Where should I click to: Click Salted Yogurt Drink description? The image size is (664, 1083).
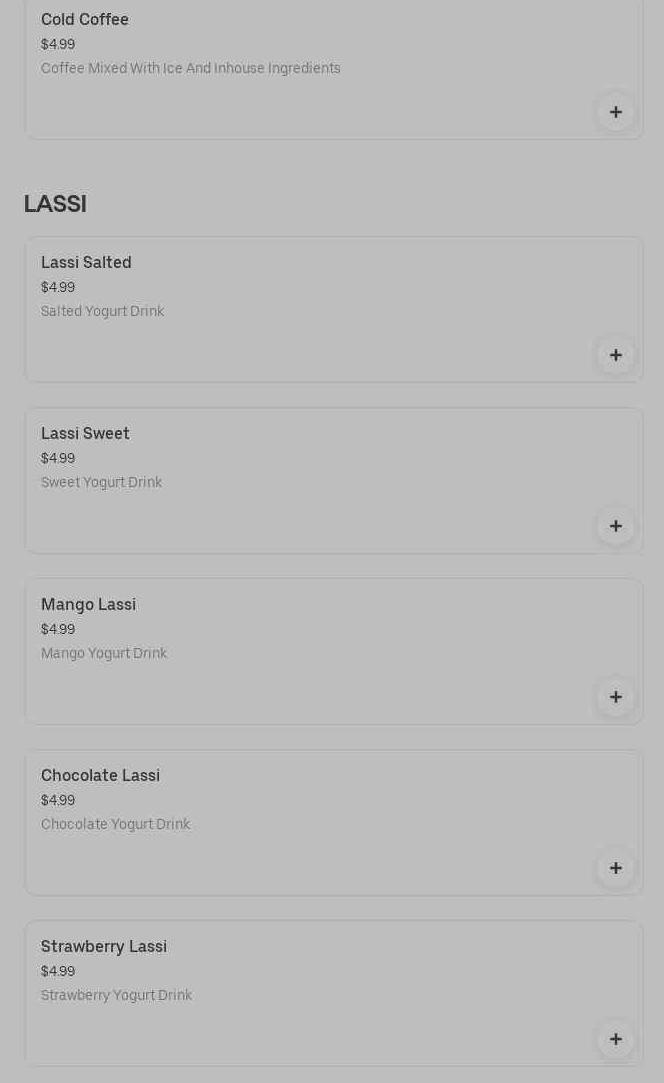[102, 312]
